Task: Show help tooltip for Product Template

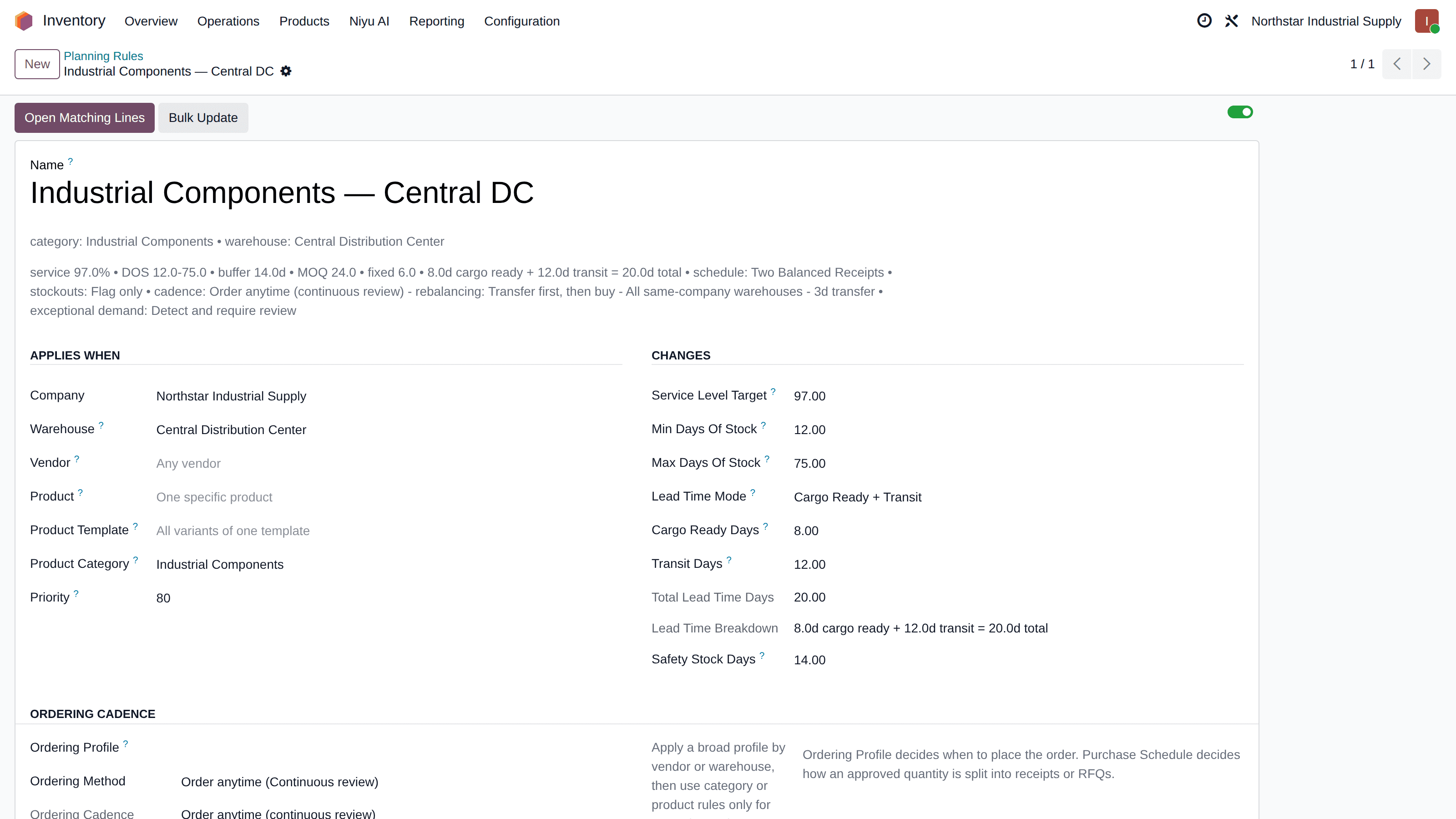Action: pyautogui.click(x=135, y=526)
